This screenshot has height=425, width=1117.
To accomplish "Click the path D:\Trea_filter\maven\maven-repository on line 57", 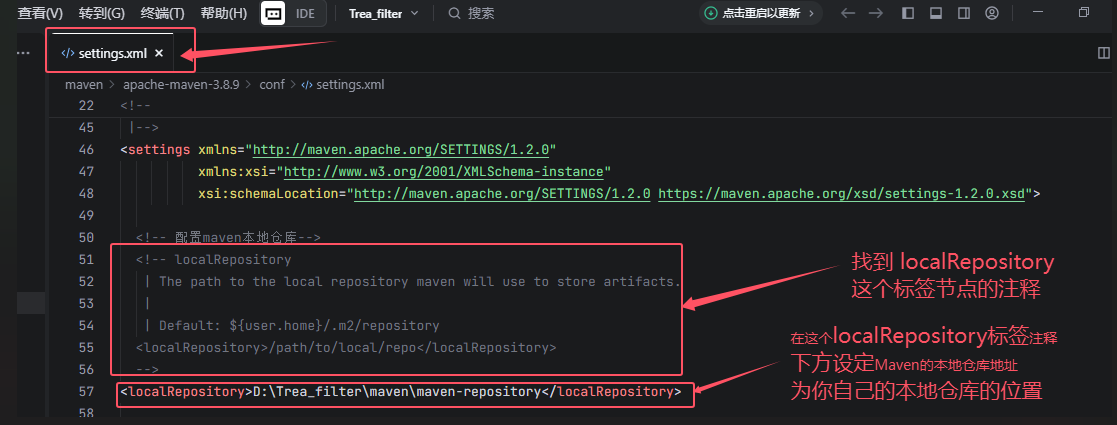I will (397, 392).
